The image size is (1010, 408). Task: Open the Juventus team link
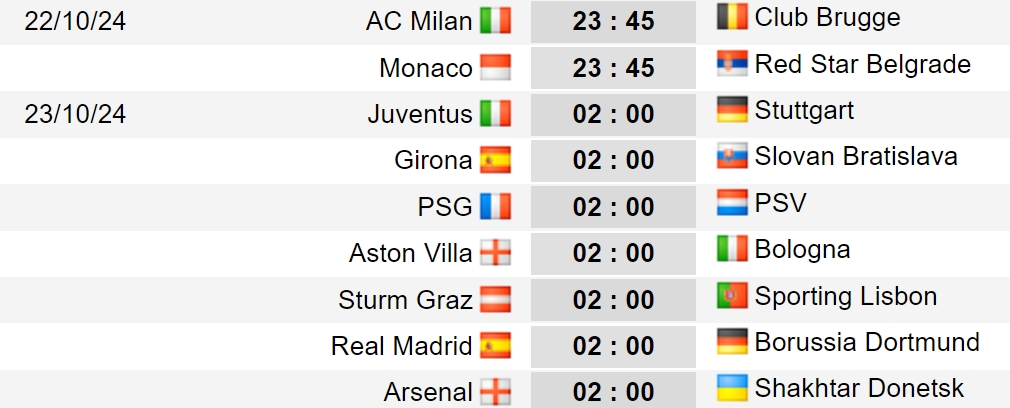tap(420, 114)
